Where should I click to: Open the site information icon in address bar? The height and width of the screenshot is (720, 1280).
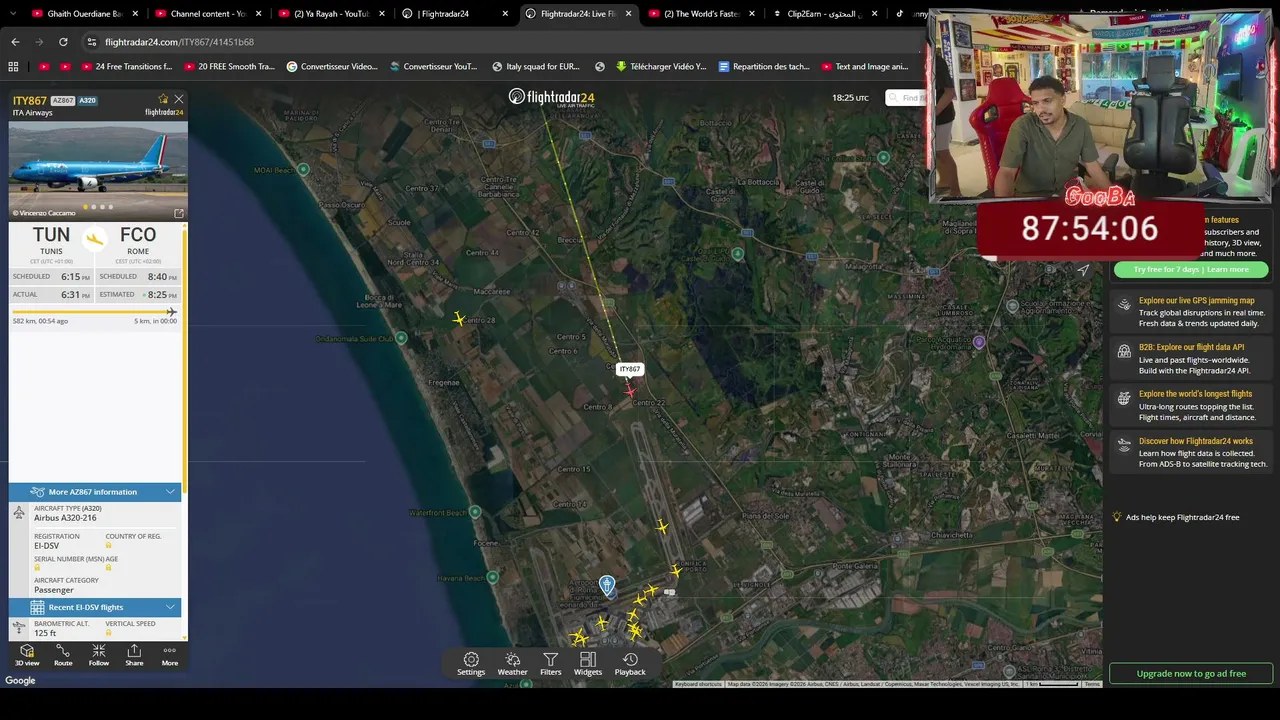pos(92,42)
